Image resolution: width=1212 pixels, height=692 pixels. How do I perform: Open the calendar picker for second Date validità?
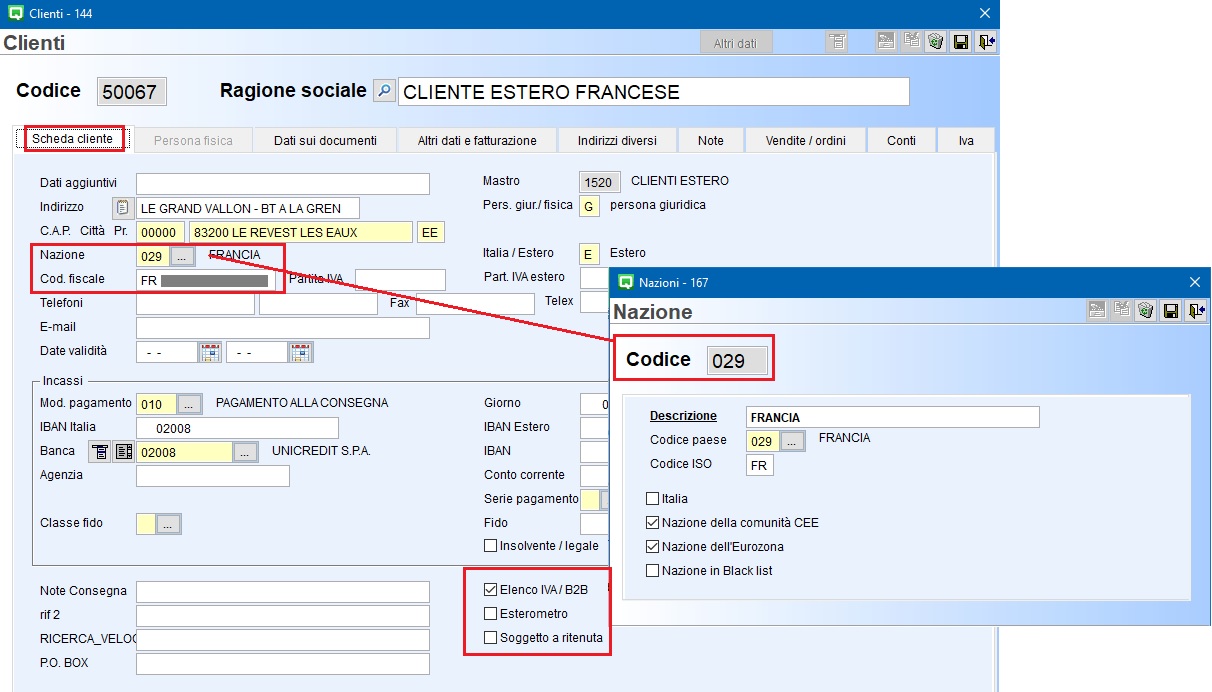[x=301, y=352]
